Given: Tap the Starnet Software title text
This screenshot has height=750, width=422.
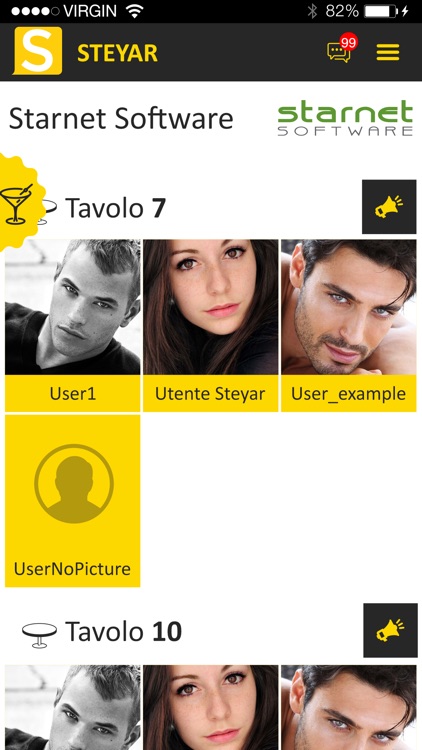Looking at the screenshot, I should 121,119.
